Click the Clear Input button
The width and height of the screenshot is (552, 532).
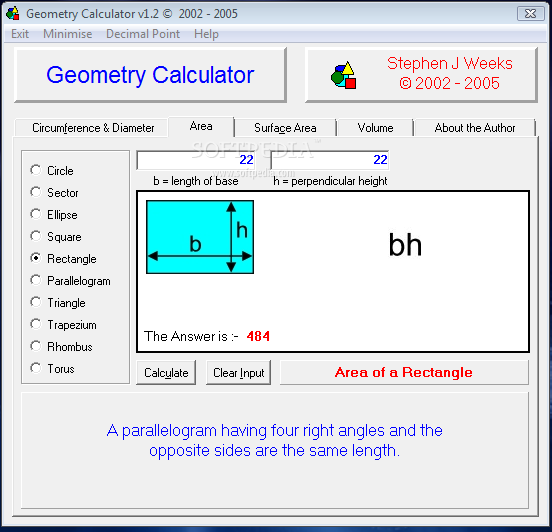tap(239, 373)
